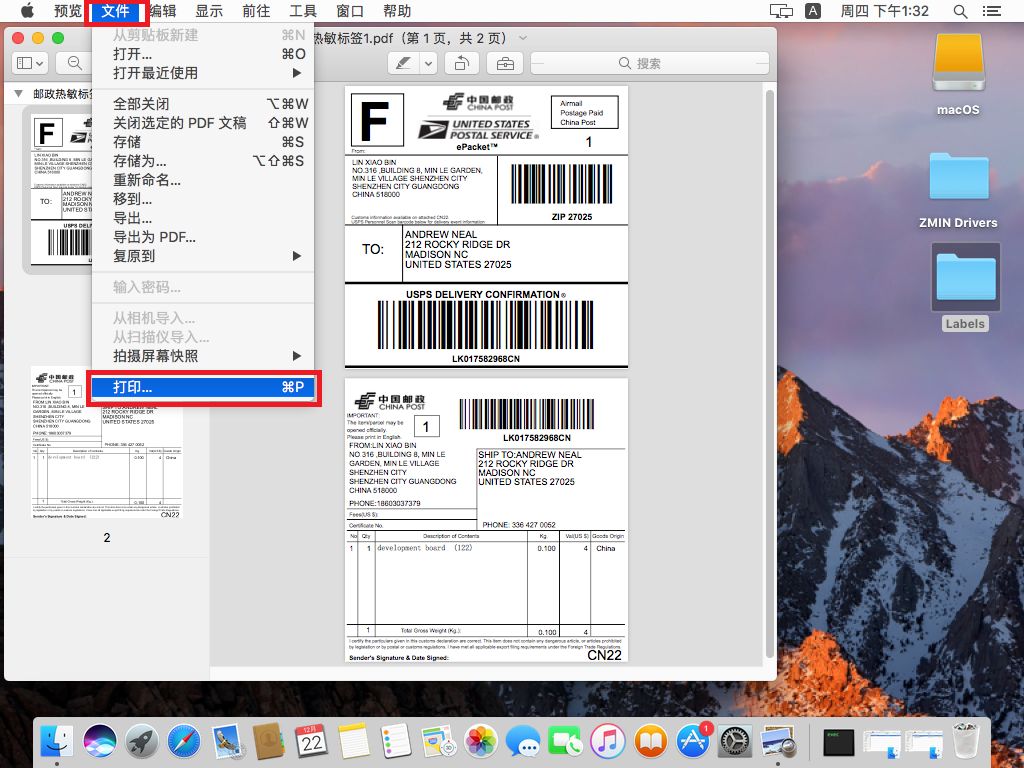This screenshot has width=1024, height=768.
Task: Choose 打开... from the file menu
Action: [x=204, y=54]
